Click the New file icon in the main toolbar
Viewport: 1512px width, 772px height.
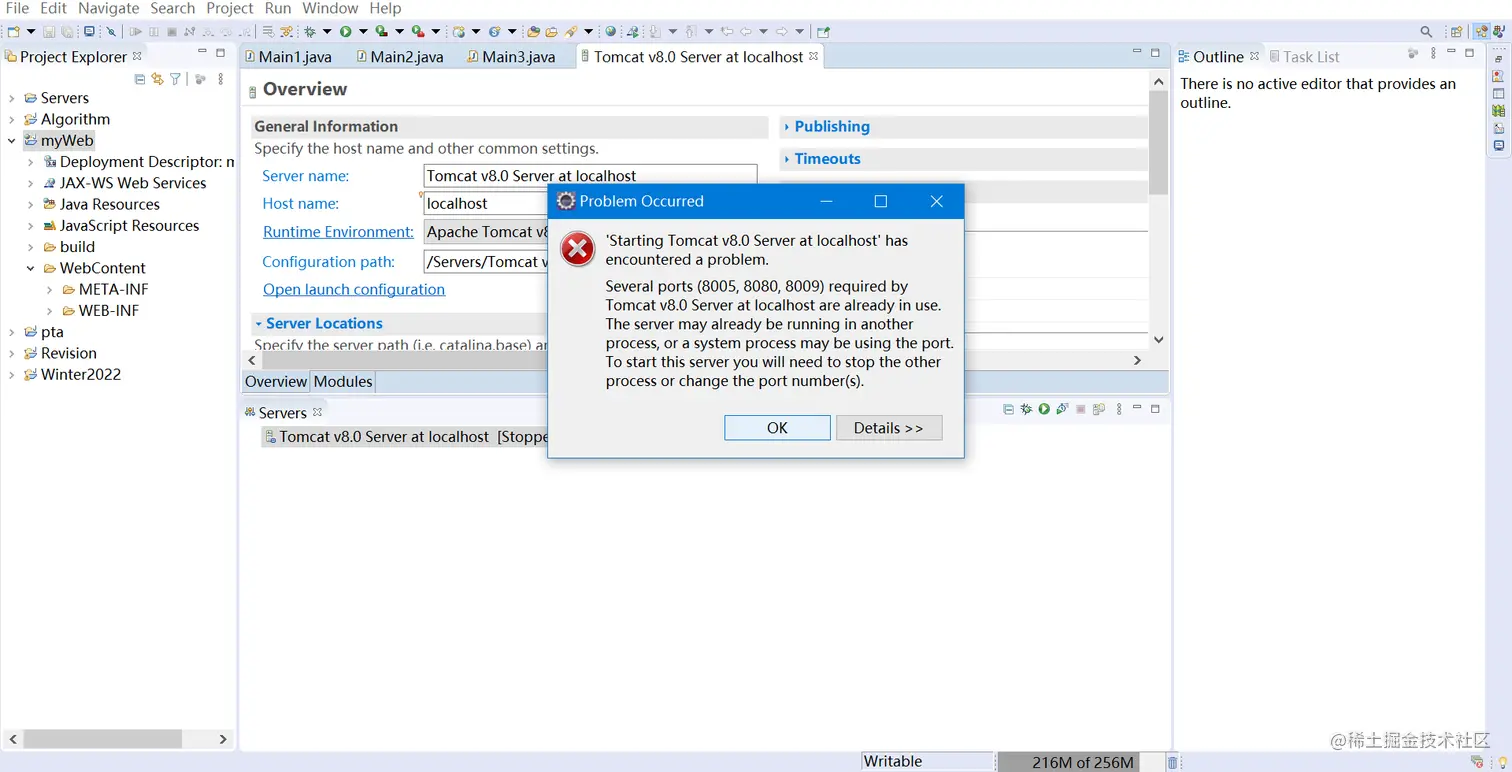pyautogui.click(x=13, y=32)
